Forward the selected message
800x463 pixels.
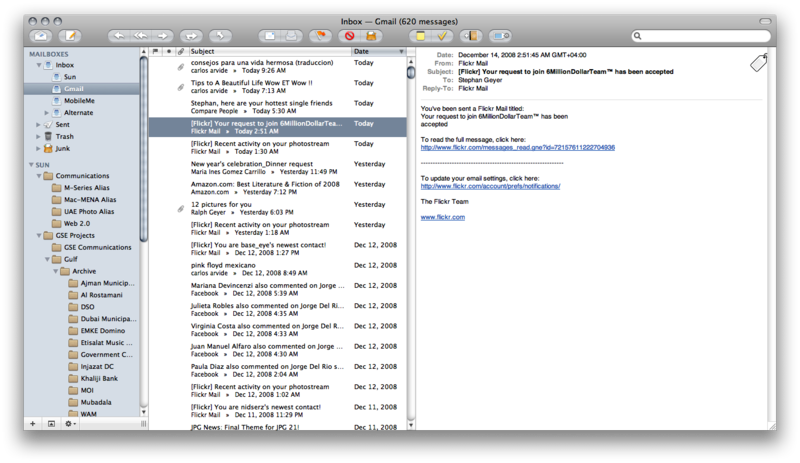163,36
